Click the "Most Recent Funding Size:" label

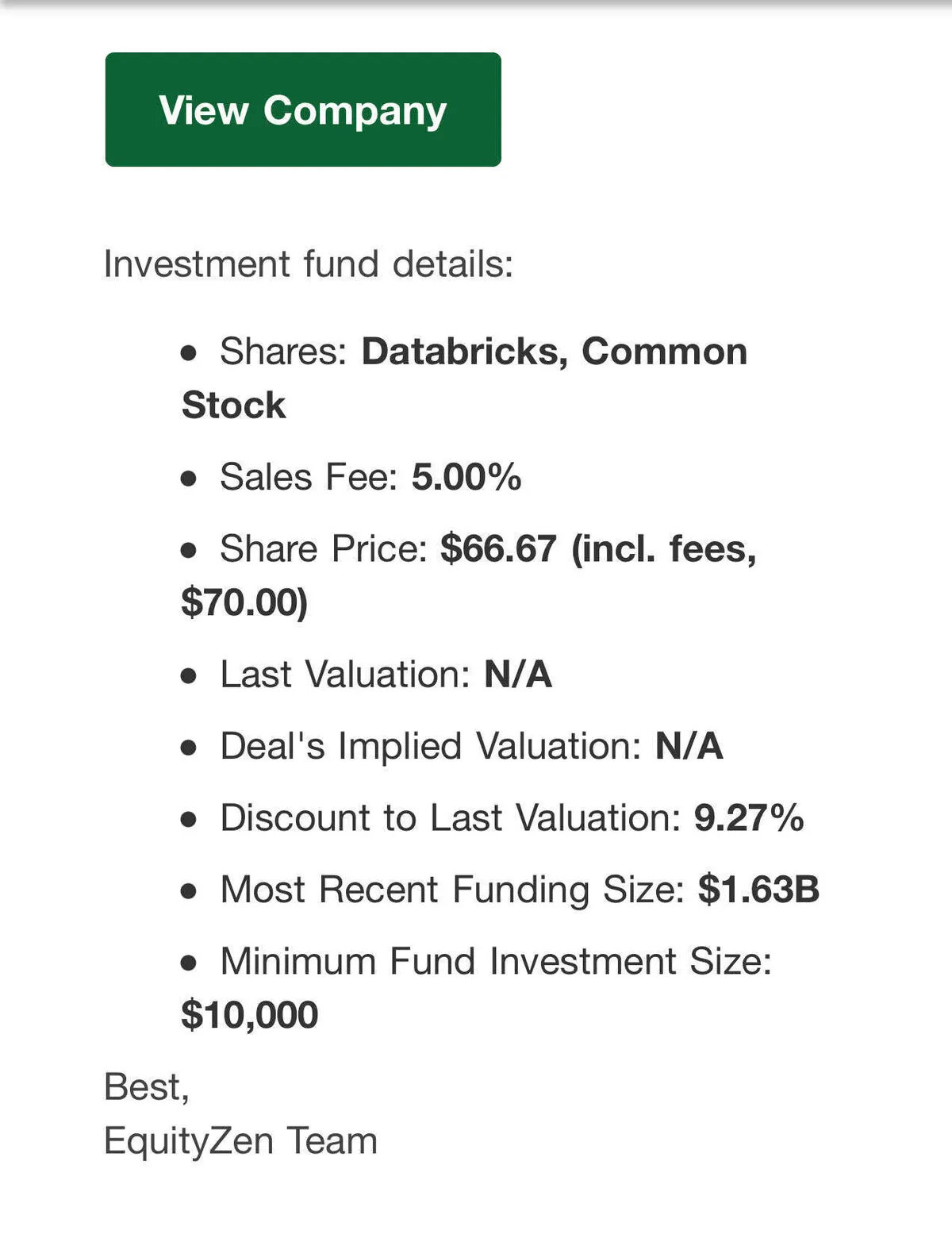coord(452,889)
